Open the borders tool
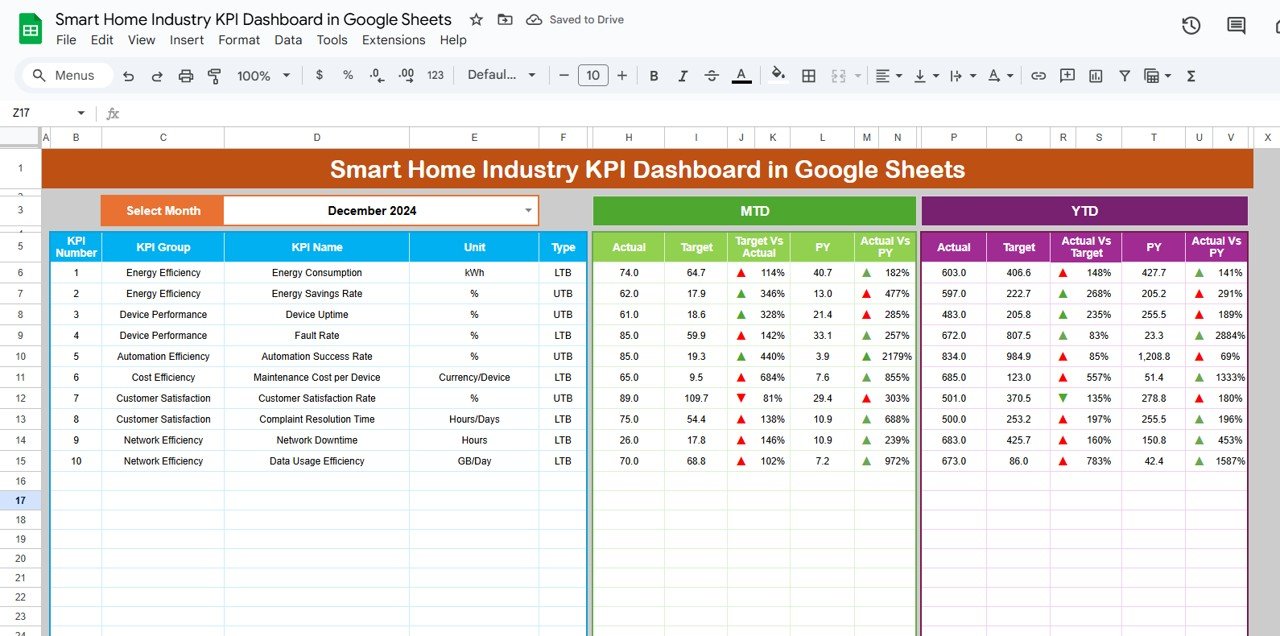Screen dimensions: 1280x636 (x=809, y=76)
